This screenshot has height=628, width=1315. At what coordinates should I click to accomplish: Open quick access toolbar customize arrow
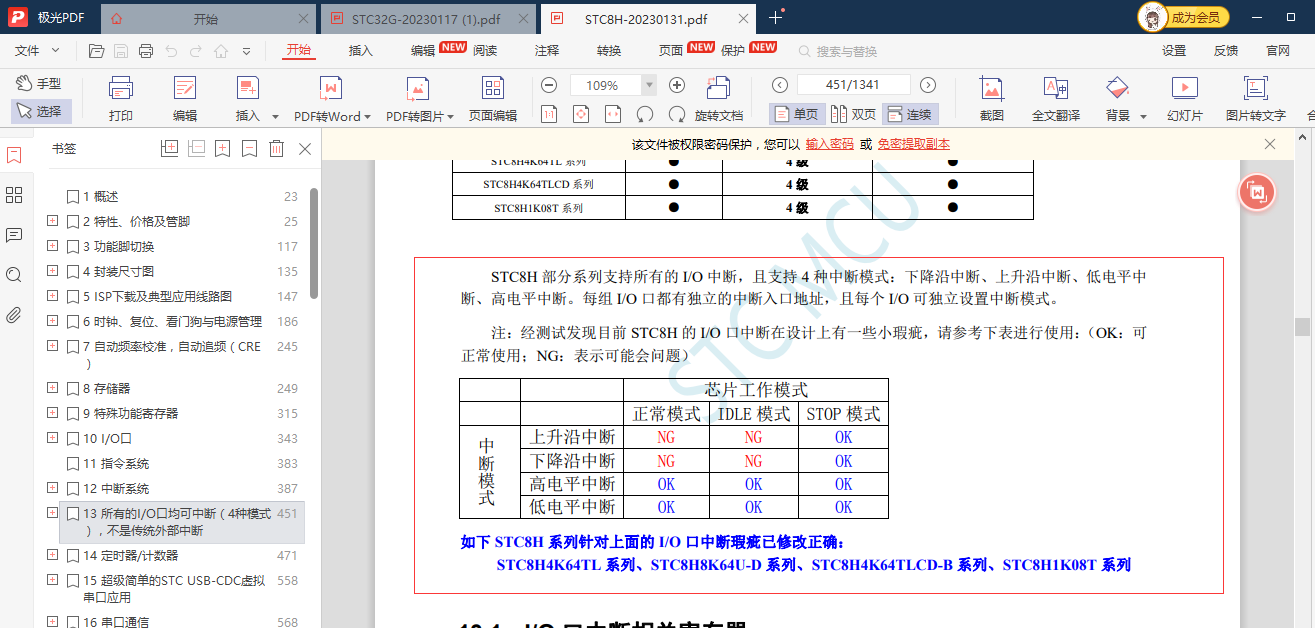tap(246, 51)
